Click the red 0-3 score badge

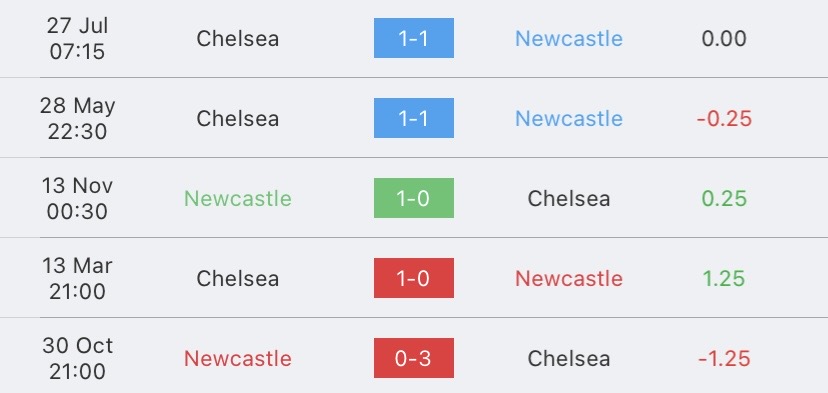[413, 358]
